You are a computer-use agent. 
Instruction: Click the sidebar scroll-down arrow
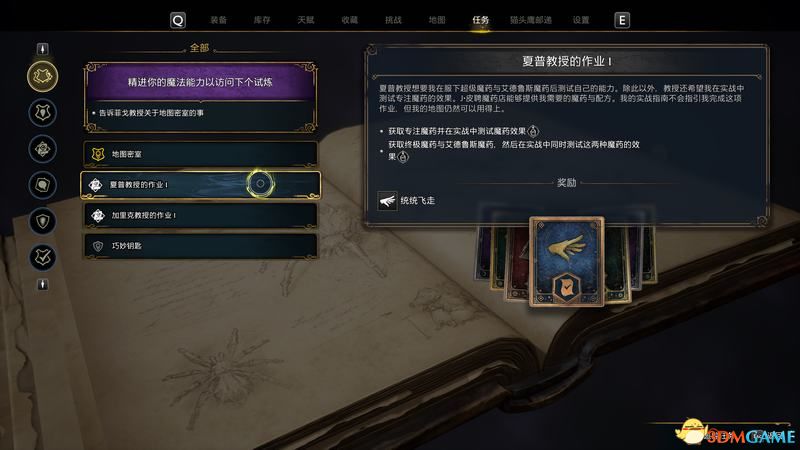pos(42,285)
